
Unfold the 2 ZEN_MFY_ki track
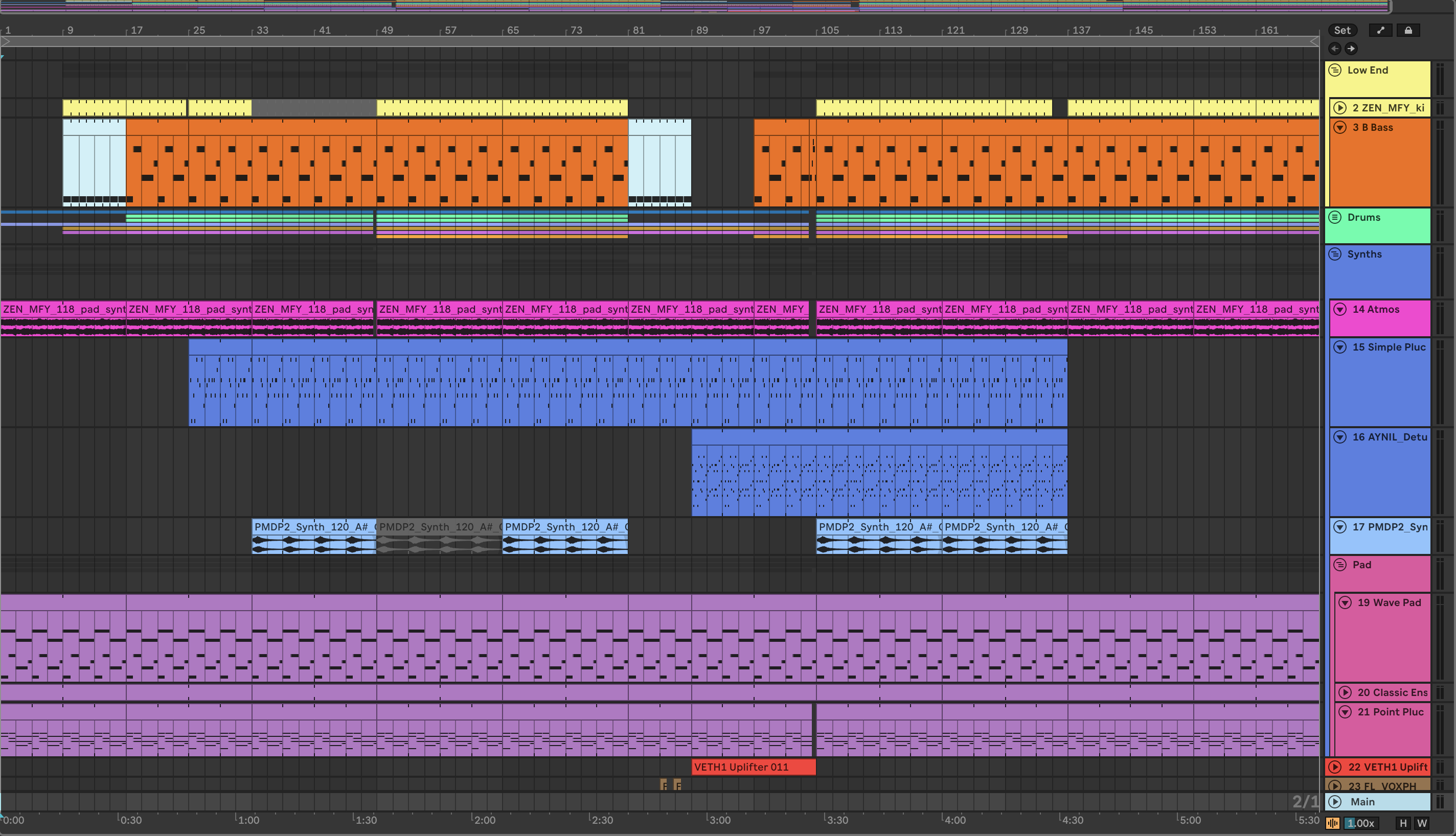[1340, 107]
